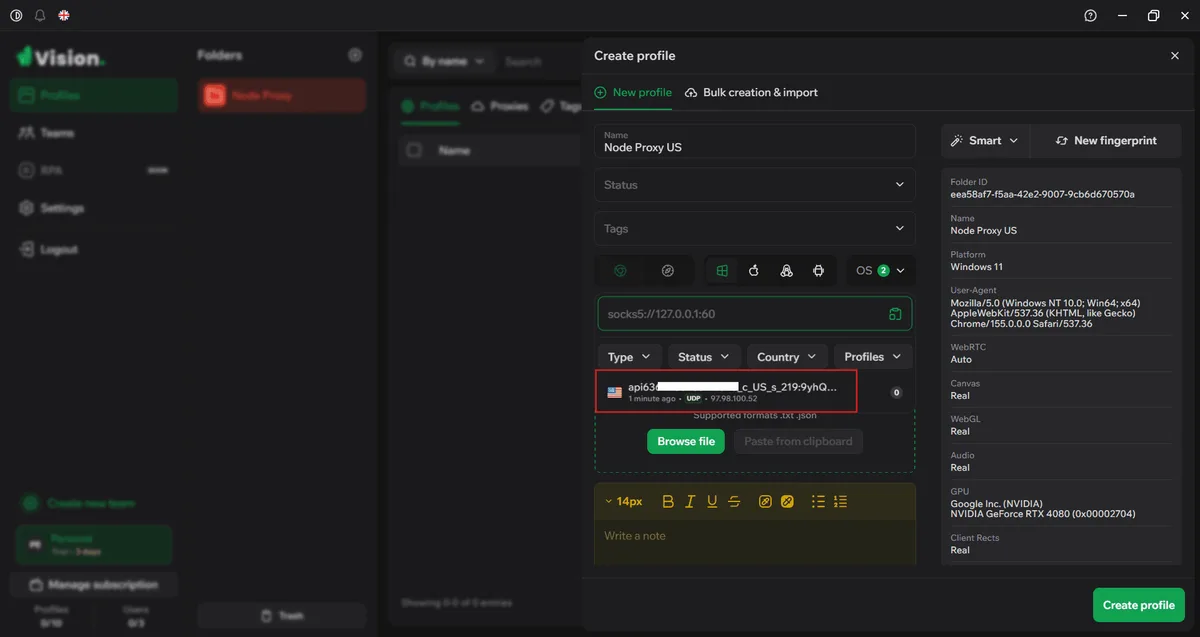1200x637 pixels.
Task: Select the Windows OS icon
Action: 722,271
